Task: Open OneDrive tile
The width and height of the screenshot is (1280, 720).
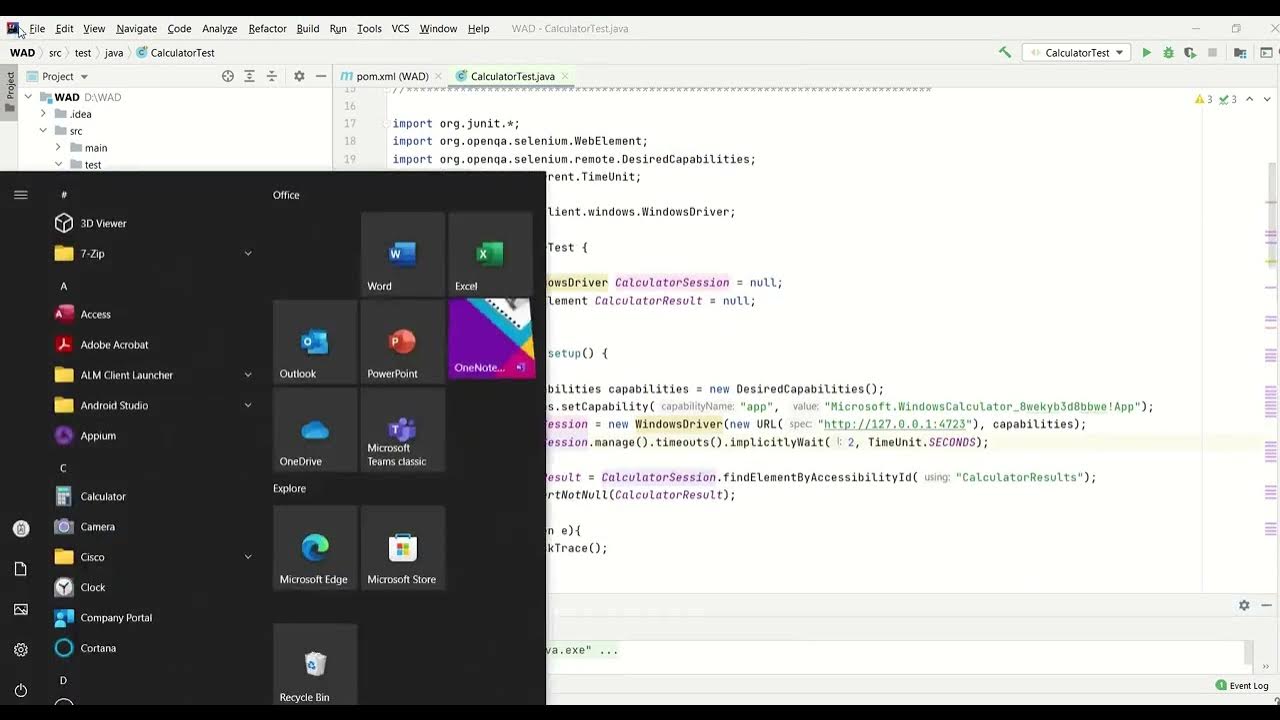Action: [x=315, y=430]
